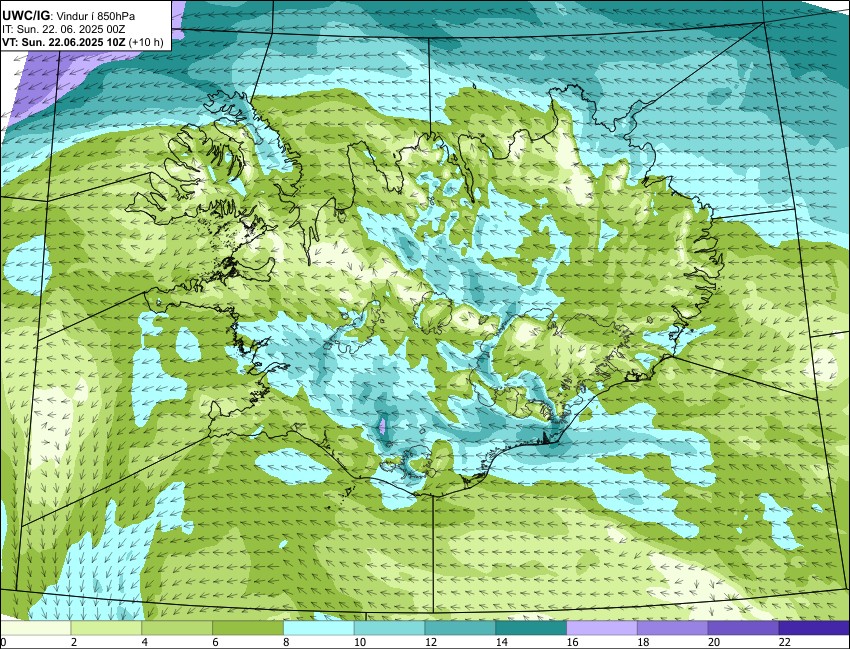Click the valid time line 'VT: Sun. 22.06.2025 10Z'
Screen dimensions: 850x649
[x=64, y=43]
